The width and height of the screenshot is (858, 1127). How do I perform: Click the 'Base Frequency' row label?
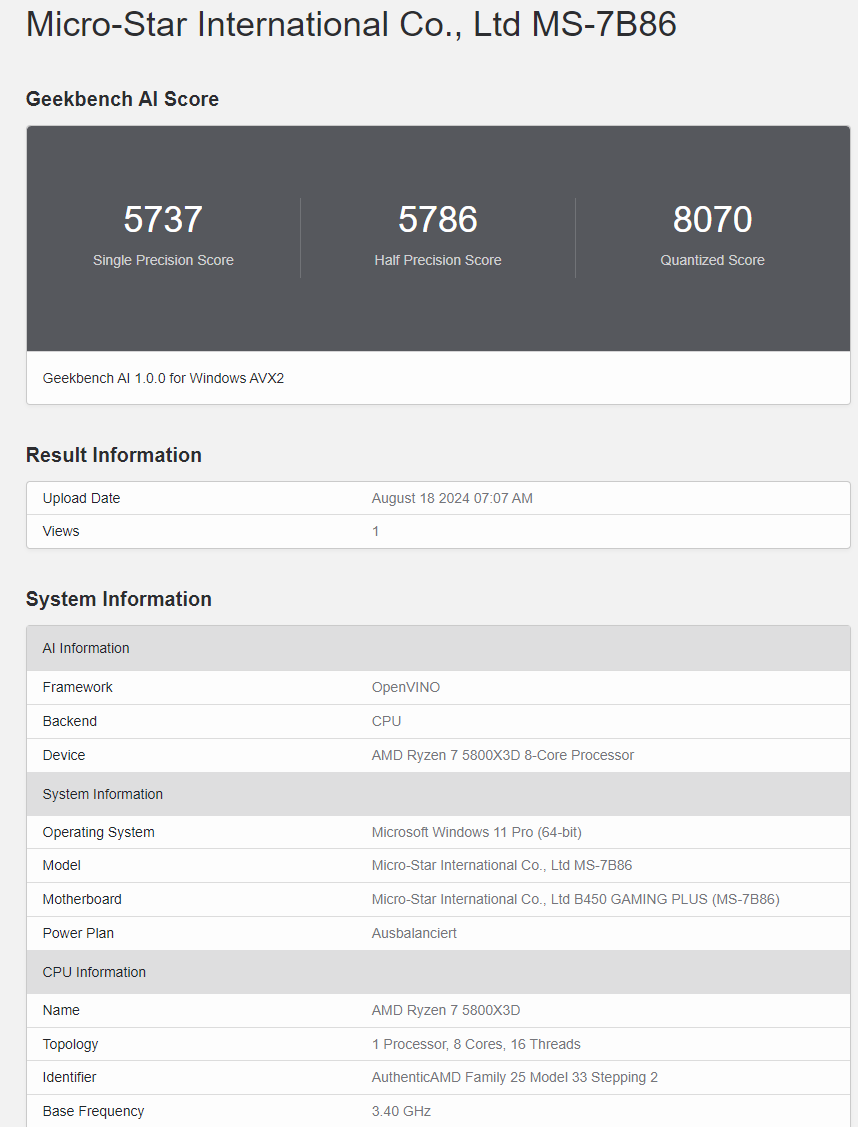(x=93, y=1111)
